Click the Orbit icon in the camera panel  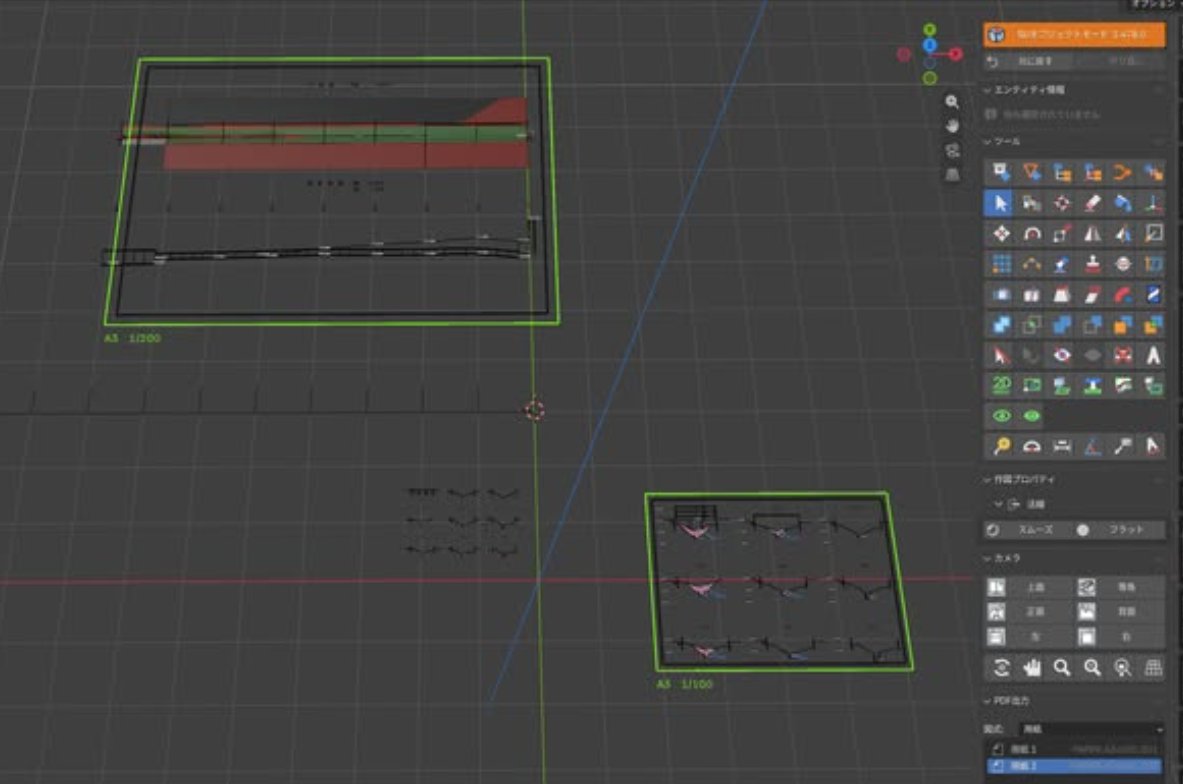1000,668
